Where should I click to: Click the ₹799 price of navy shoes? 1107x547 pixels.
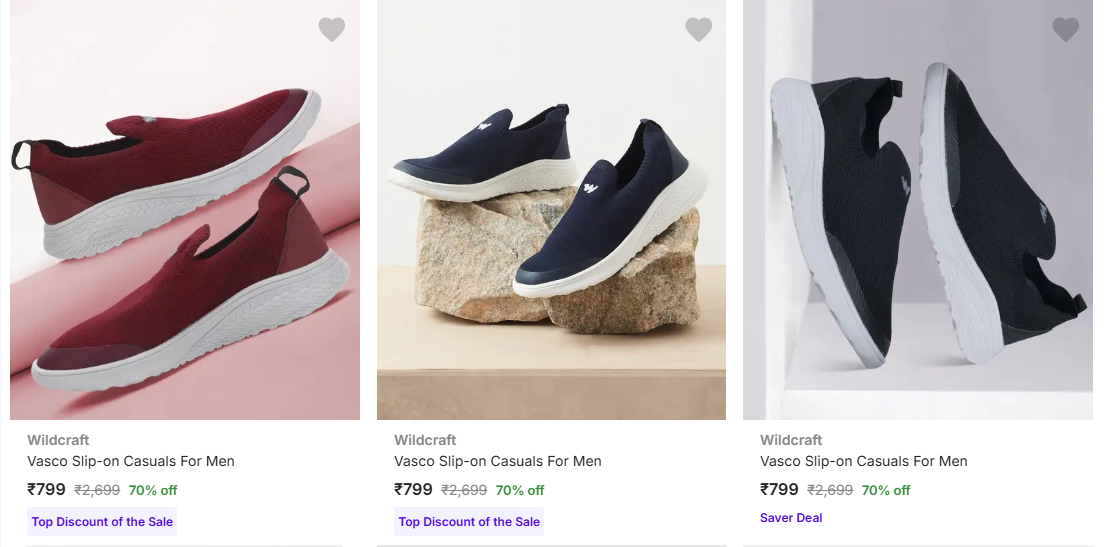(x=413, y=490)
